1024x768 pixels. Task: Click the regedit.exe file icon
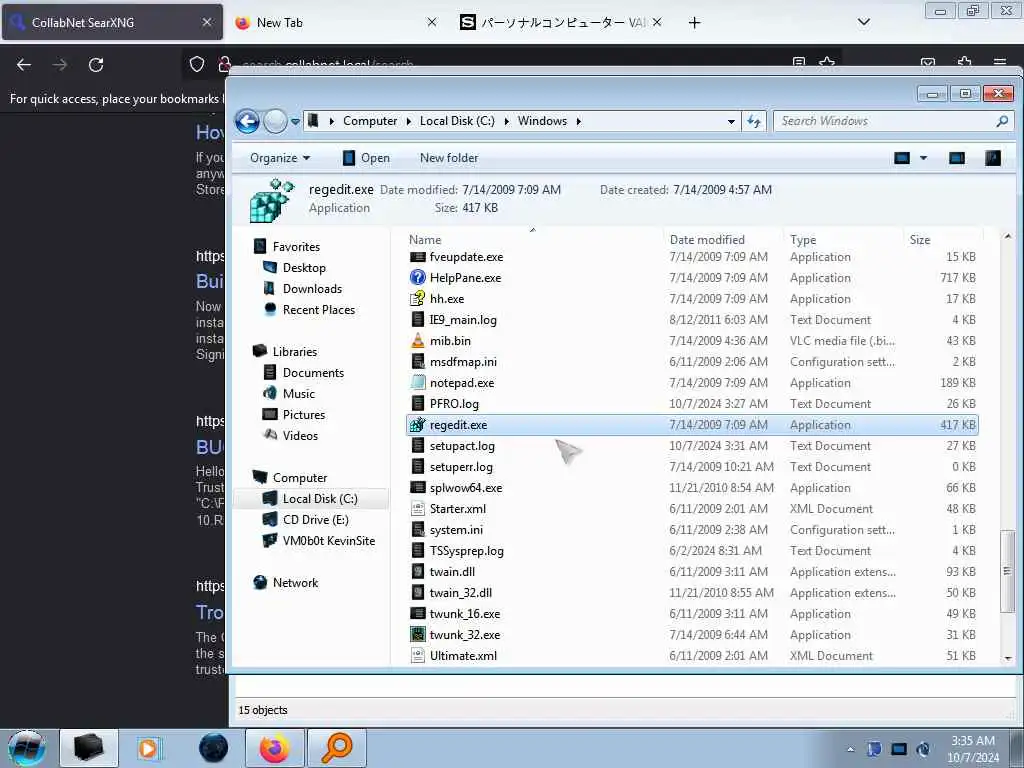tap(417, 424)
